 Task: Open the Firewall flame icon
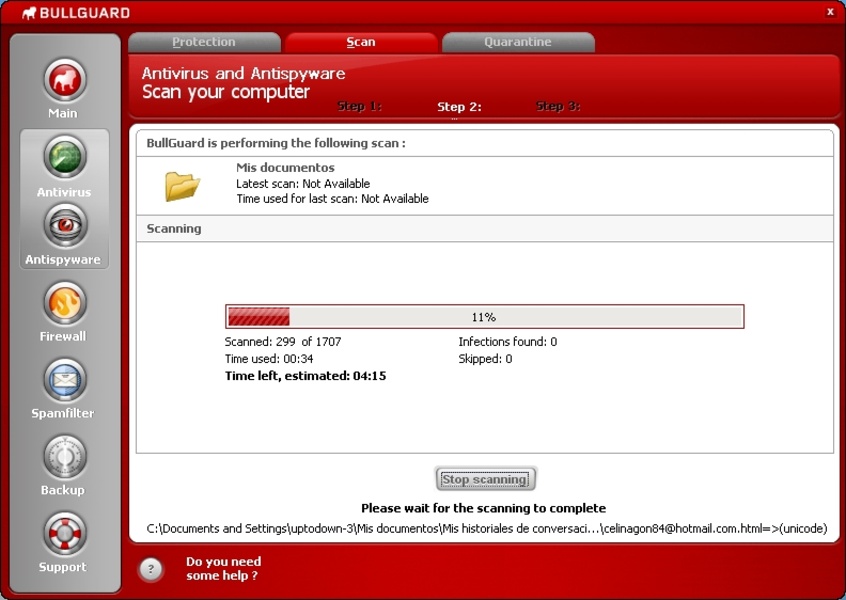(x=64, y=302)
